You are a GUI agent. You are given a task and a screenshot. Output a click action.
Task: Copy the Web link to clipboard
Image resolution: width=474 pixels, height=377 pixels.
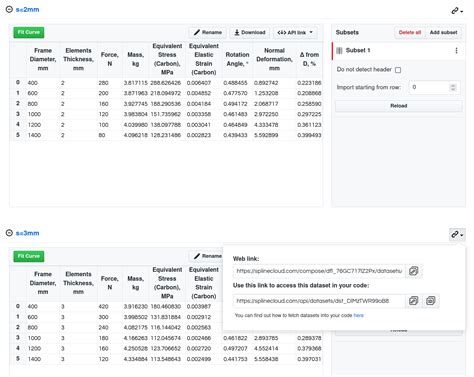tap(413, 271)
